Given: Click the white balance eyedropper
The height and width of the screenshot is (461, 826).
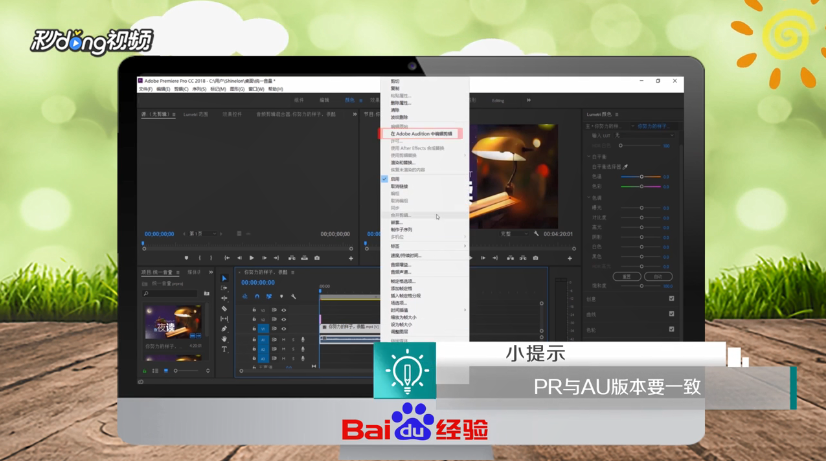Looking at the screenshot, I should tap(625, 167).
